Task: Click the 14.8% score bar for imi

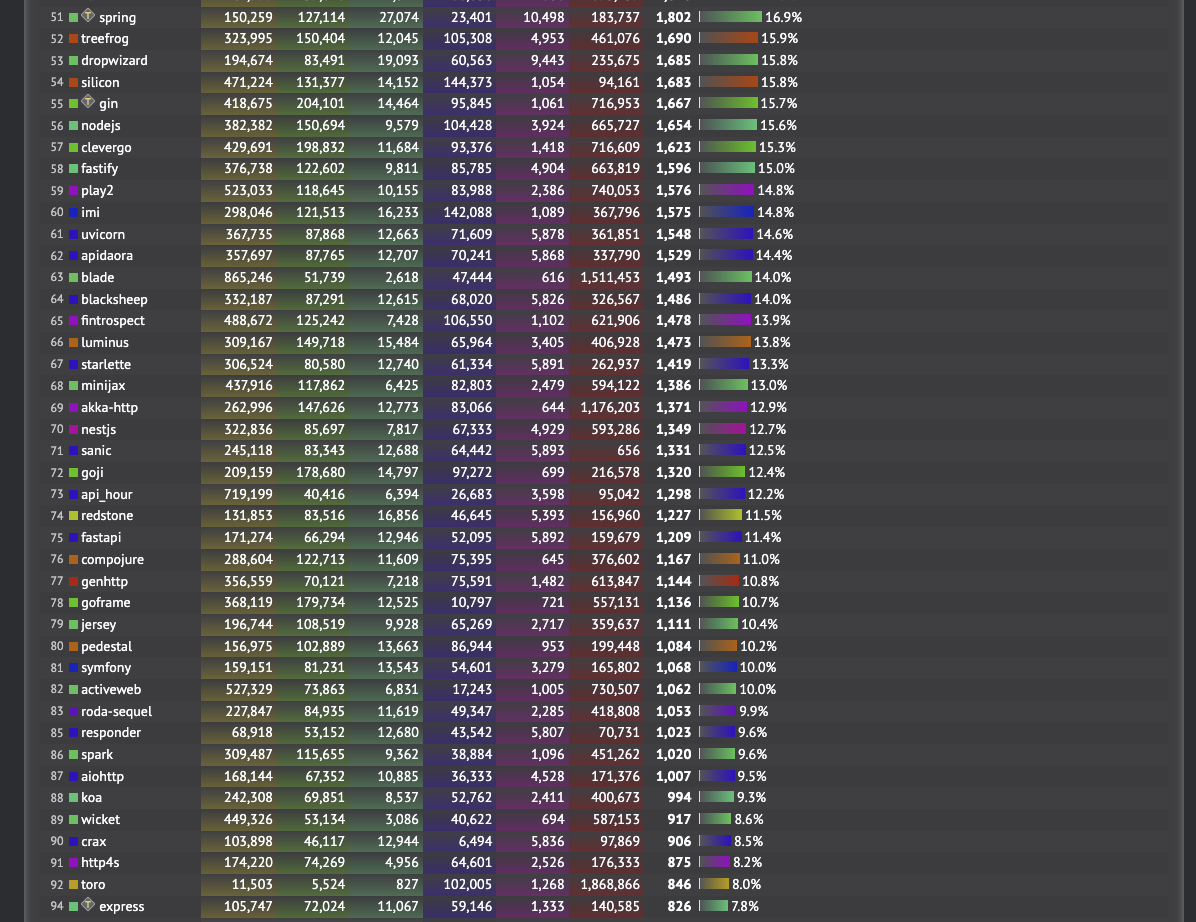Action: 726,212
